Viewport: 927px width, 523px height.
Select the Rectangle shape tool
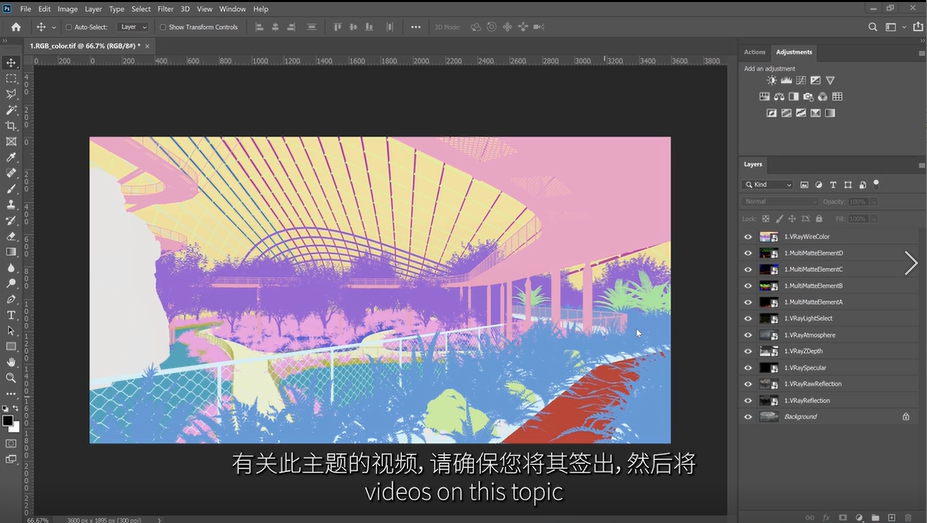(11, 346)
